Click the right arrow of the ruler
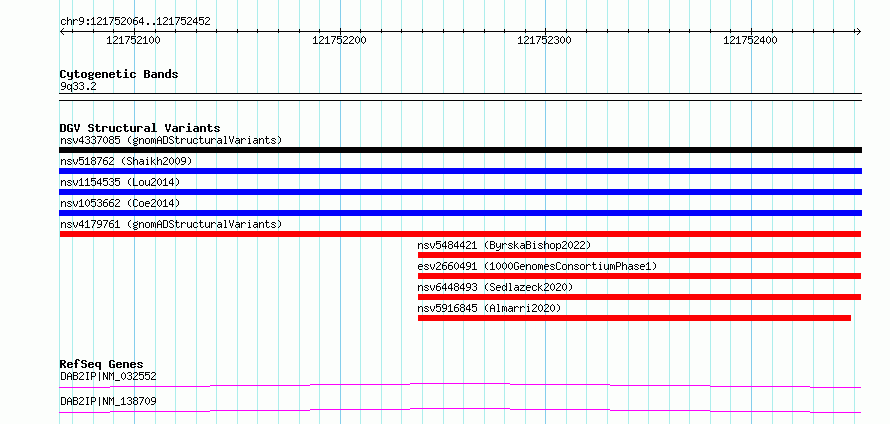890x424 pixels. coord(858,31)
